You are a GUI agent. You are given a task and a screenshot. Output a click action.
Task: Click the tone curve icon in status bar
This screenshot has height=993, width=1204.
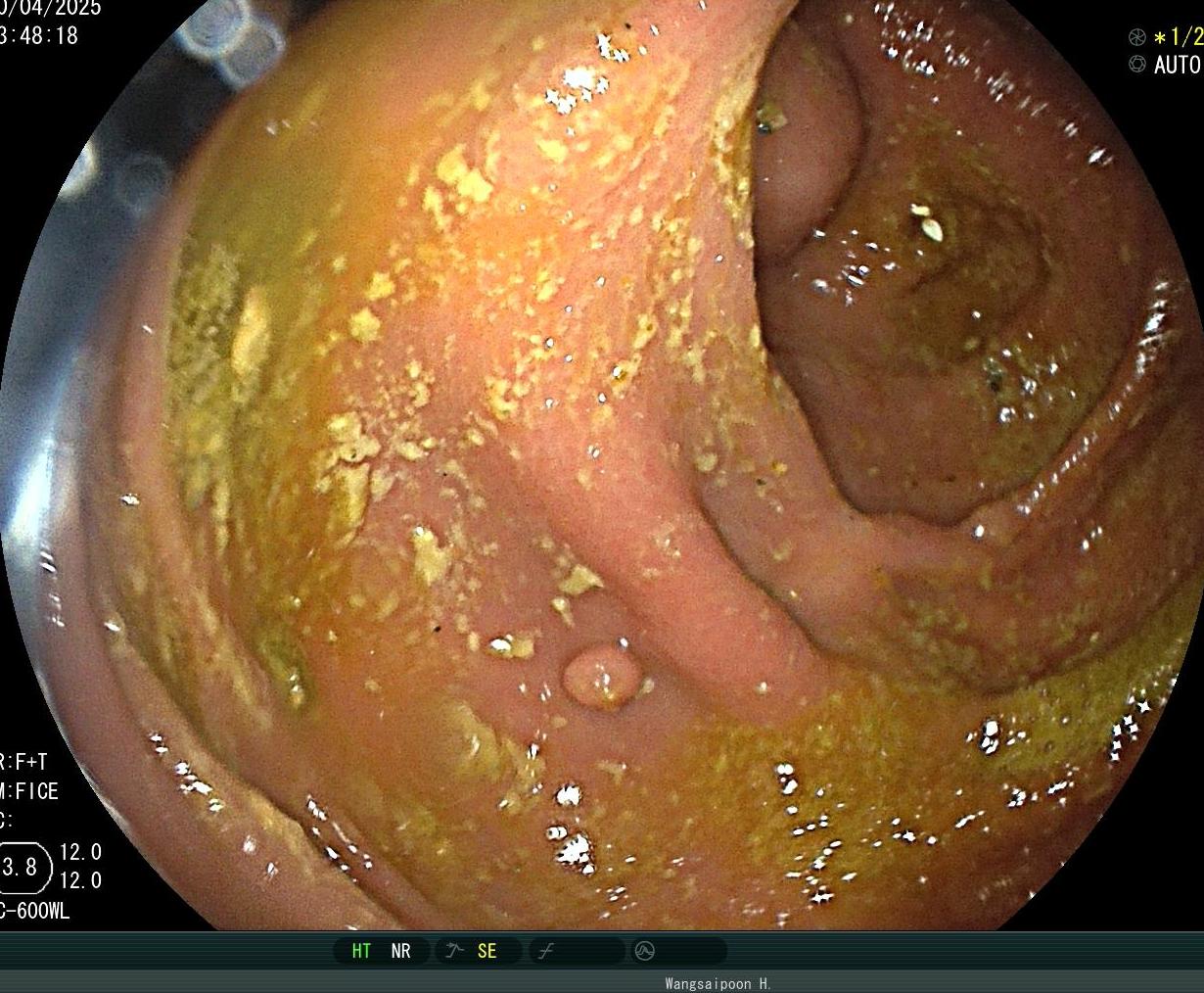click(x=546, y=951)
